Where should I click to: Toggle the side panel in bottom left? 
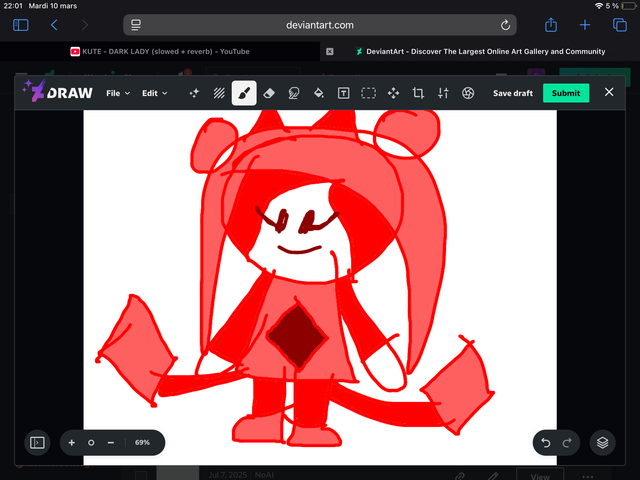(x=38, y=442)
